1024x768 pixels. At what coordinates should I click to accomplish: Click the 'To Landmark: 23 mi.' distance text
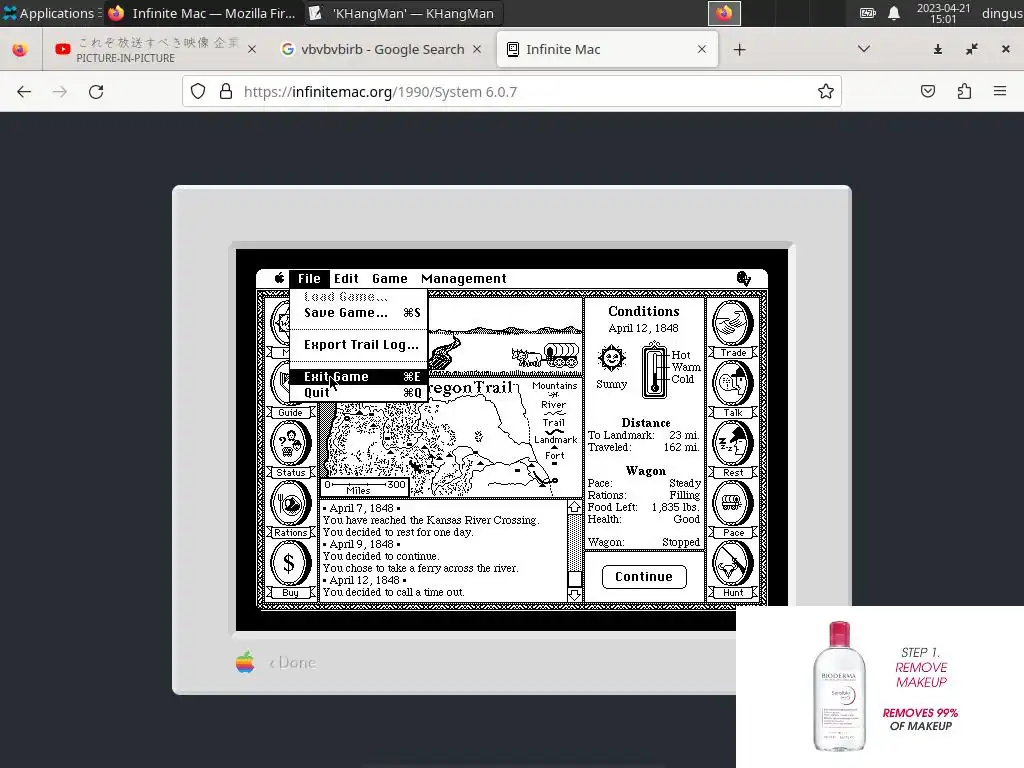click(x=643, y=435)
